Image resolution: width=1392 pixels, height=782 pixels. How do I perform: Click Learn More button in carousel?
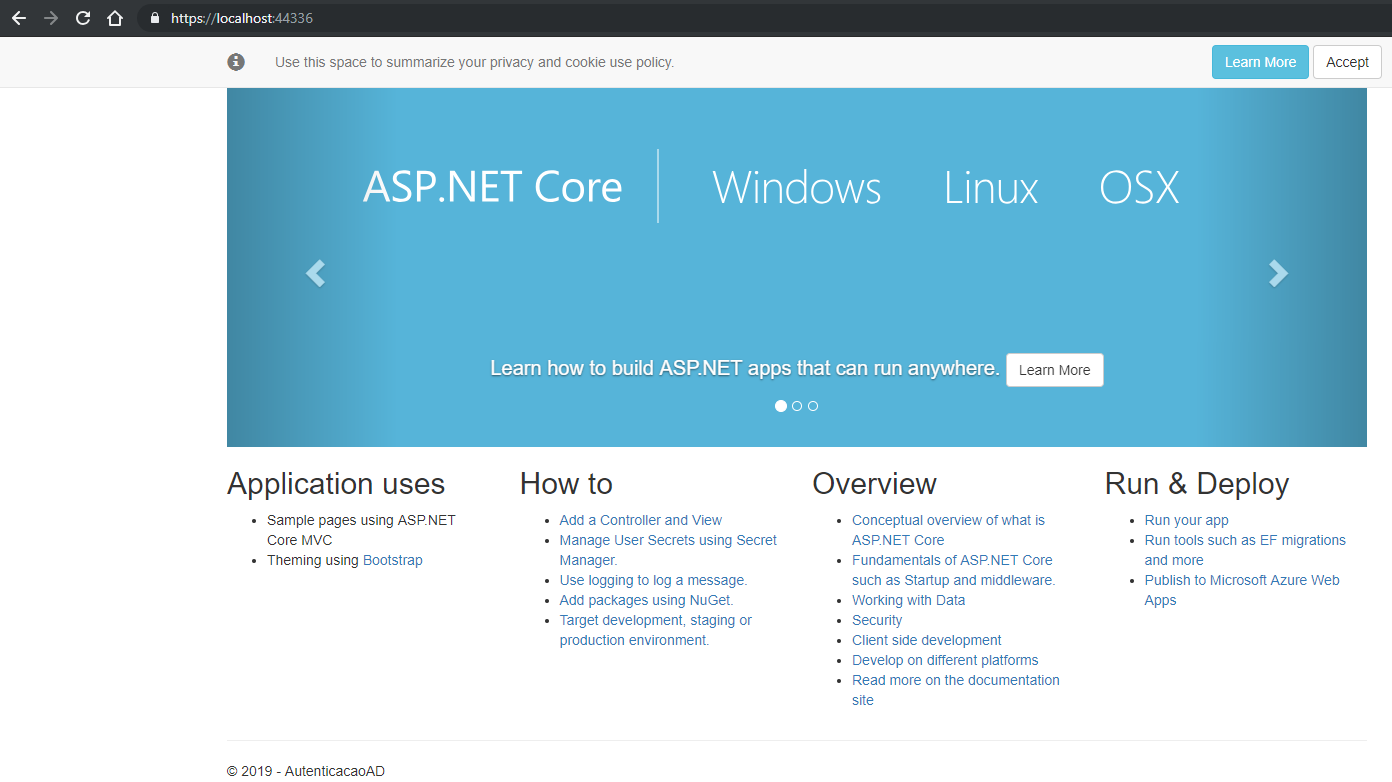(x=1054, y=370)
